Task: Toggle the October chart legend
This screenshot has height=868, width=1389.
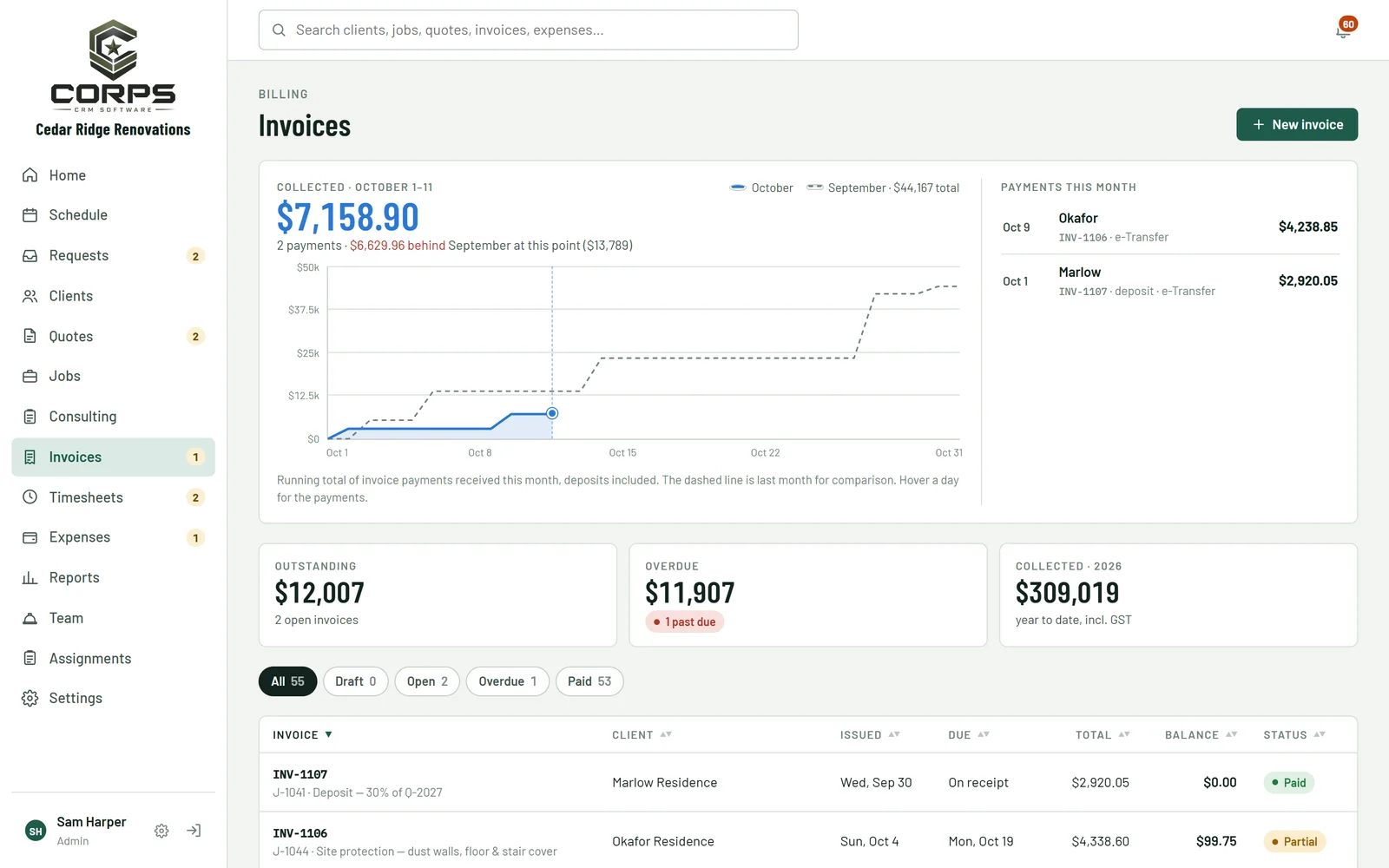Action: [x=761, y=187]
